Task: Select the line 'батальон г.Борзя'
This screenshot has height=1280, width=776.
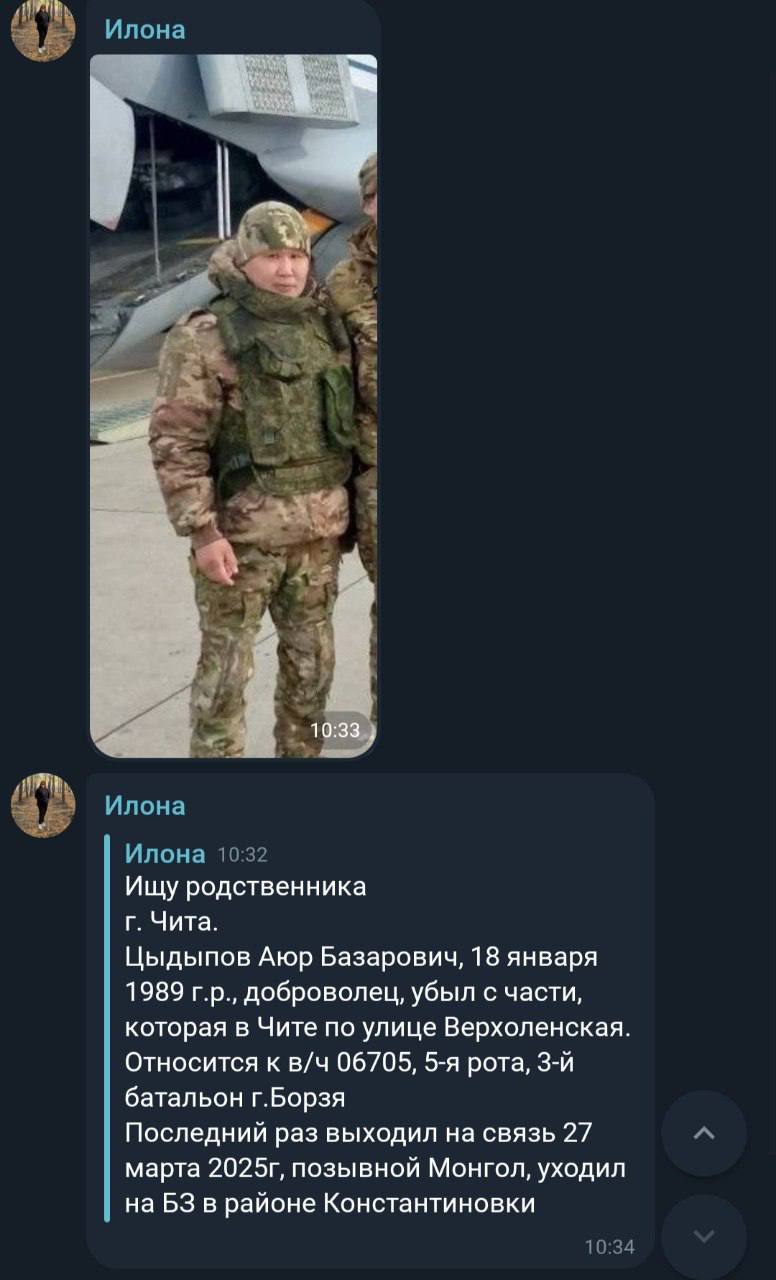Action: point(235,1098)
